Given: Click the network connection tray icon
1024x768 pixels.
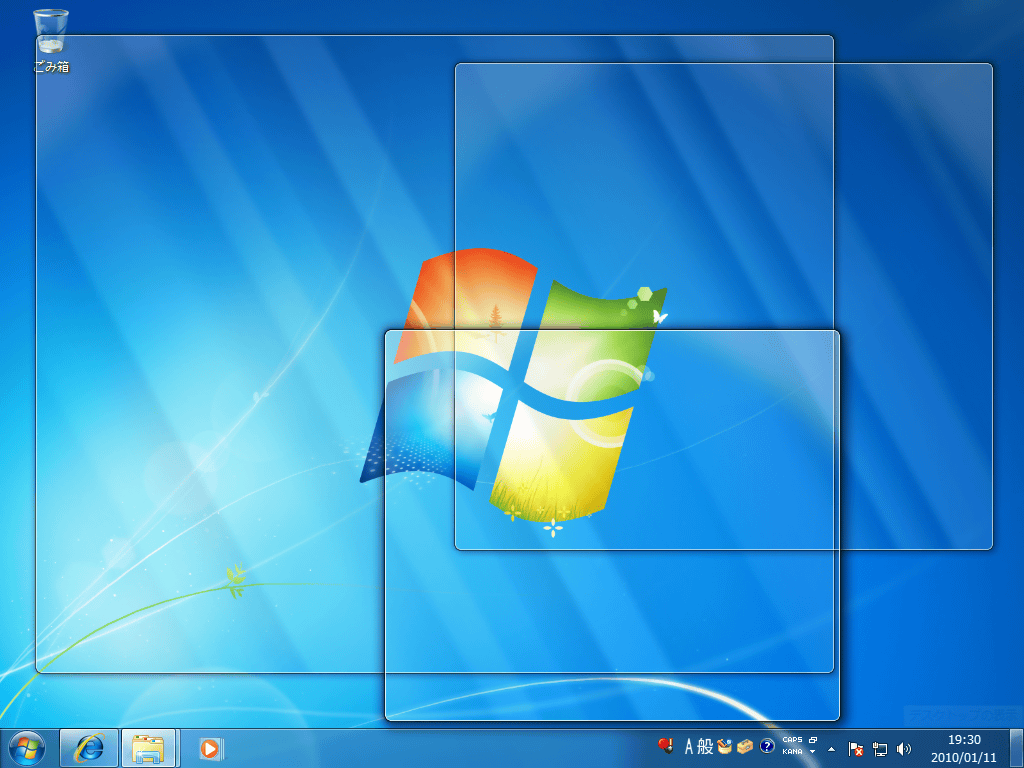Looking at the screenshot, I should pyautogui.click(x=880, y=748).
